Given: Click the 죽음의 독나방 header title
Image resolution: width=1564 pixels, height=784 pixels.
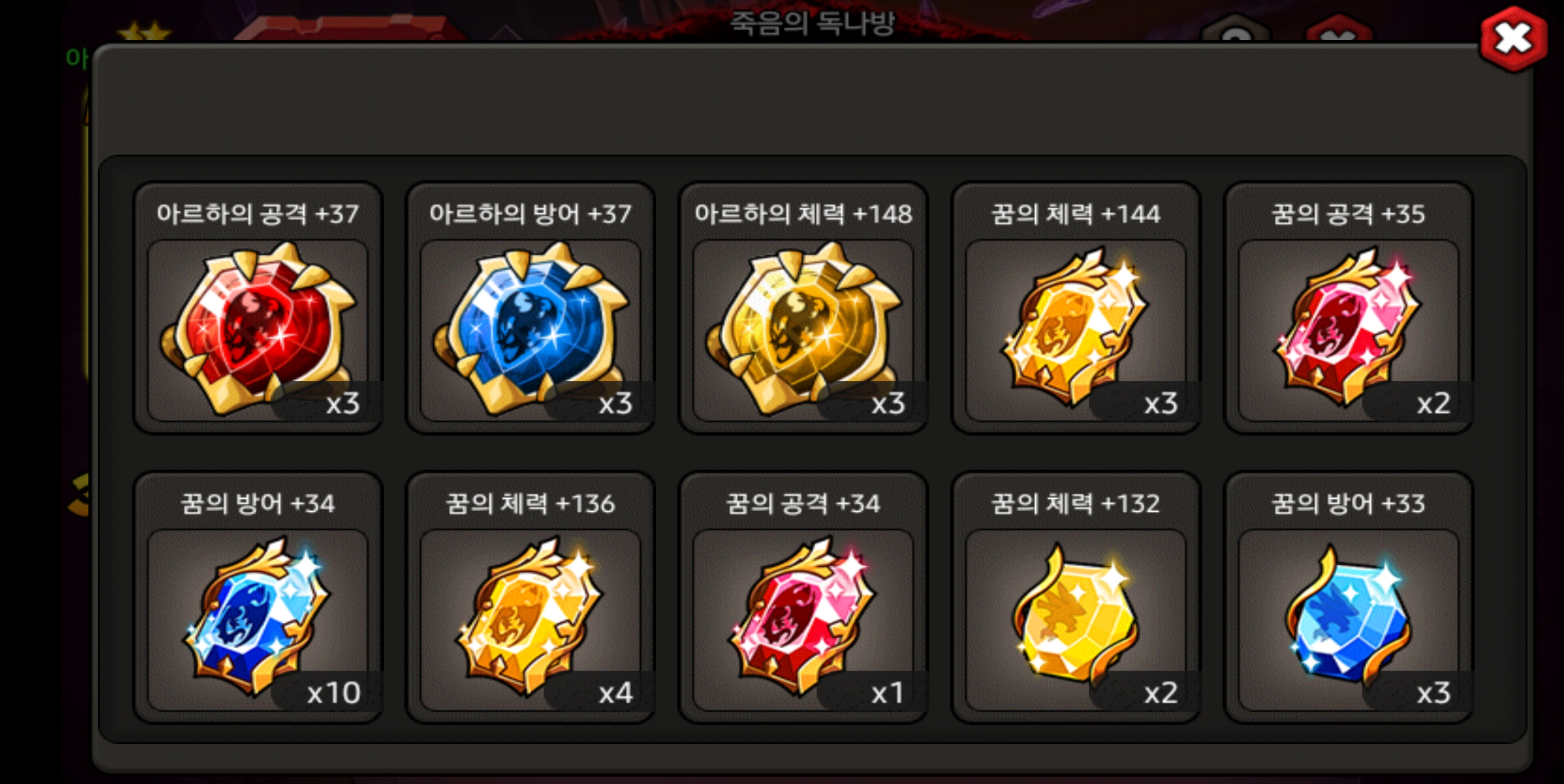Looking at the screenshot, I should tap(812, 23).
